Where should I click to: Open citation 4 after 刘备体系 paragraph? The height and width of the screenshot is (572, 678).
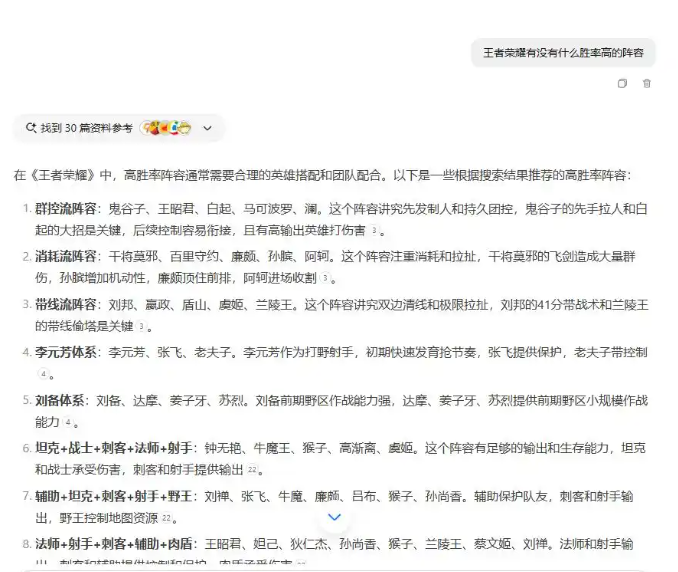click(x=67, y=422)
